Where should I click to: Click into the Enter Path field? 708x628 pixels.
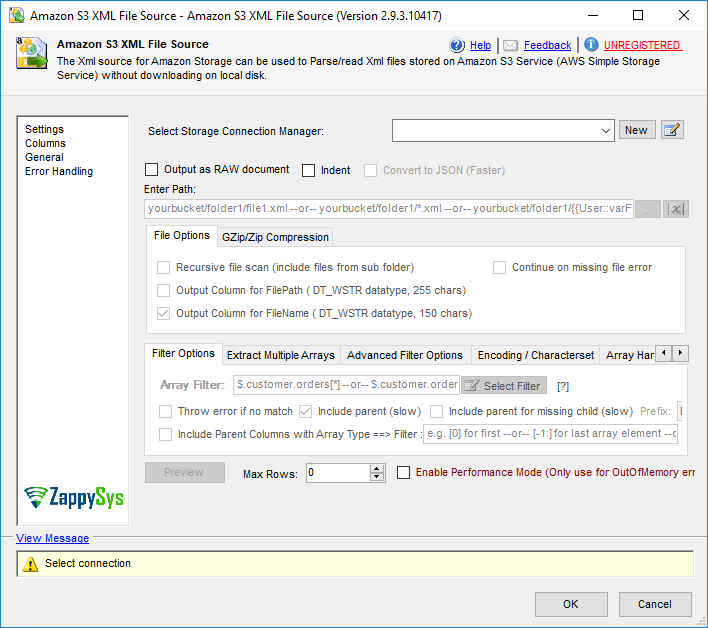click(x=389, y=209)
